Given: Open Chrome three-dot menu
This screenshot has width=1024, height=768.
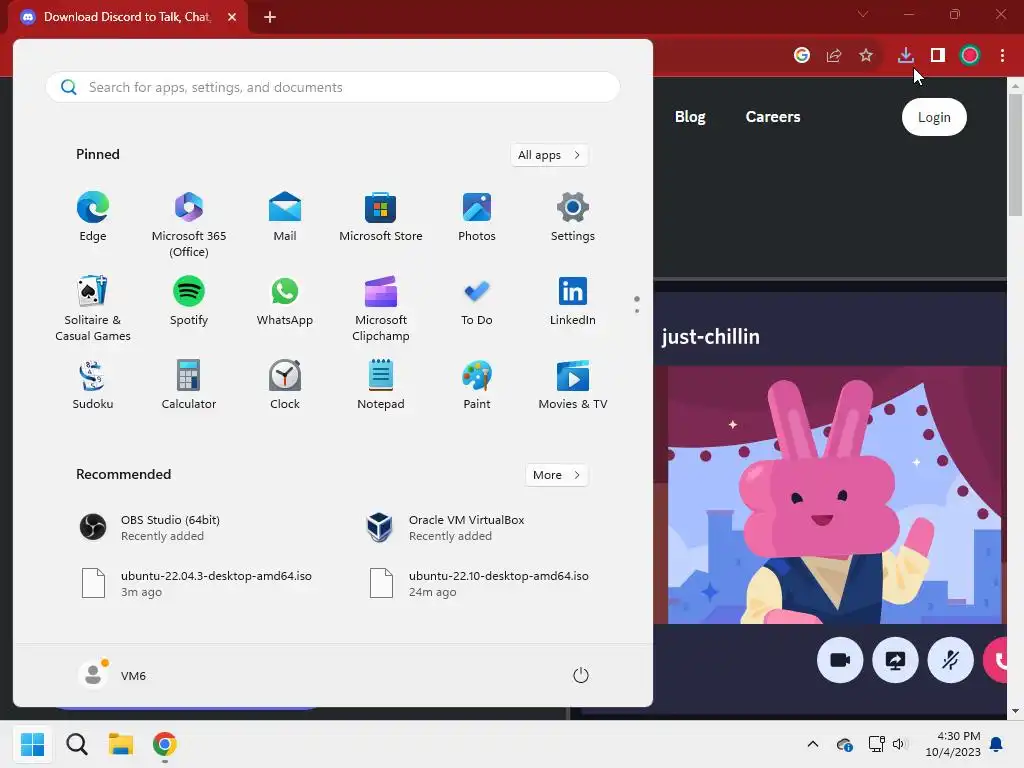Looking at the screenshot, I should pos(1002,56).
